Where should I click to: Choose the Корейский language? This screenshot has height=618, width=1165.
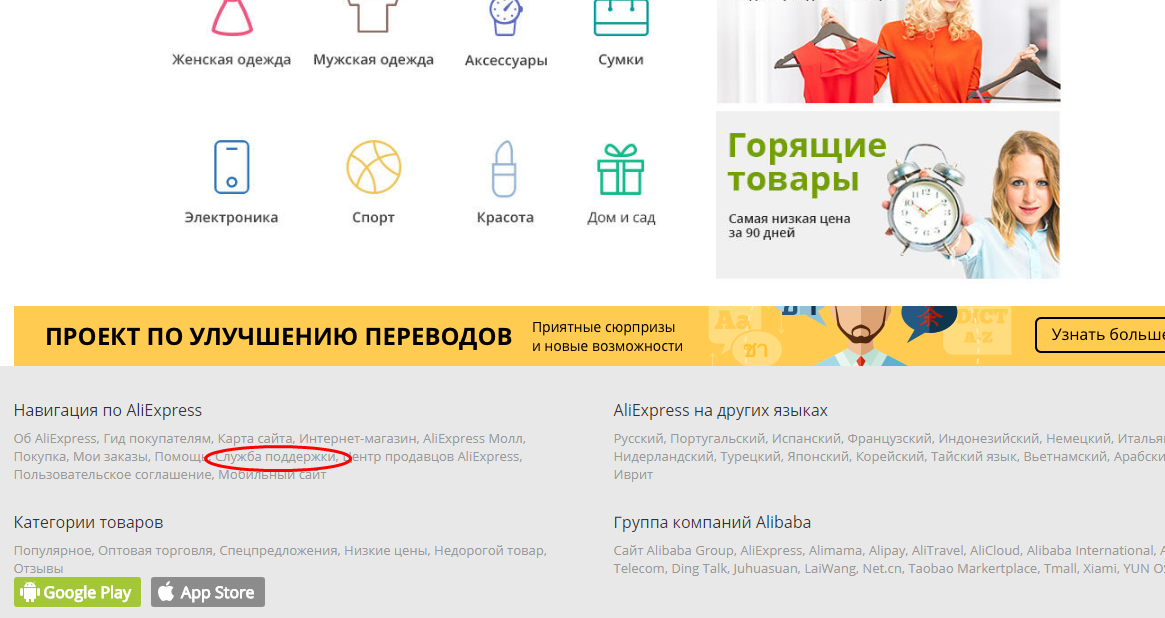(890, 456)
